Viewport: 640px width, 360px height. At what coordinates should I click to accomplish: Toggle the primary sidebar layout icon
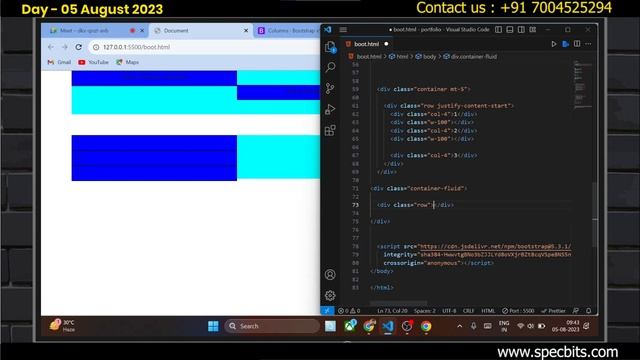coord(498,29)
